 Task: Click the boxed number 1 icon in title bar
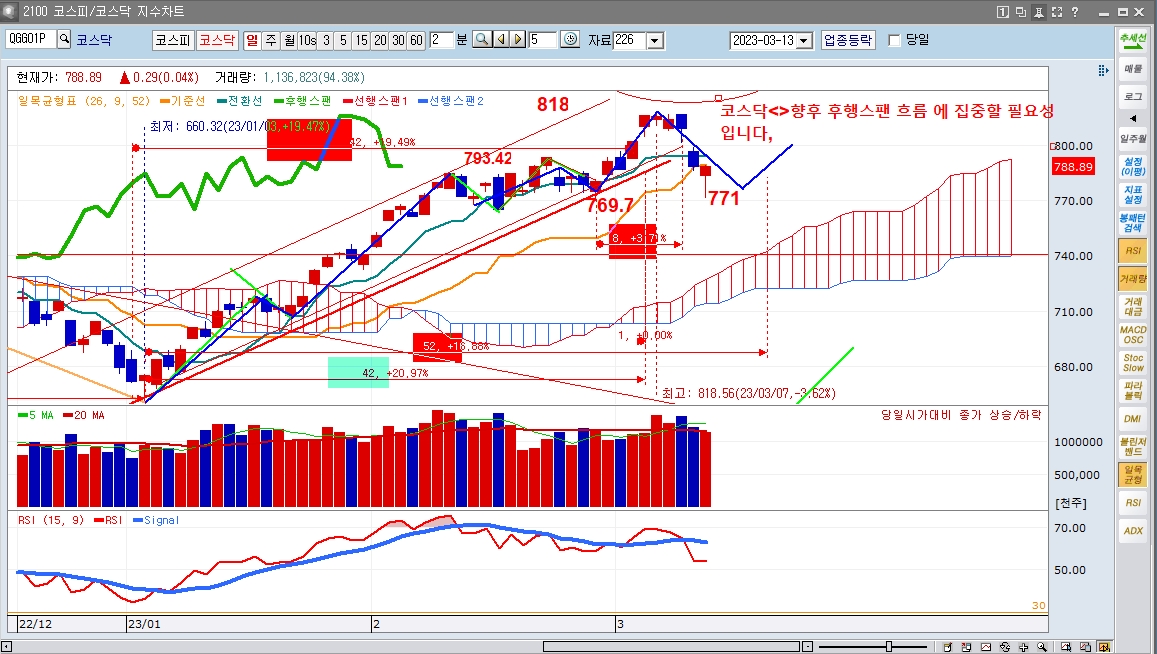pos(1002,12)
